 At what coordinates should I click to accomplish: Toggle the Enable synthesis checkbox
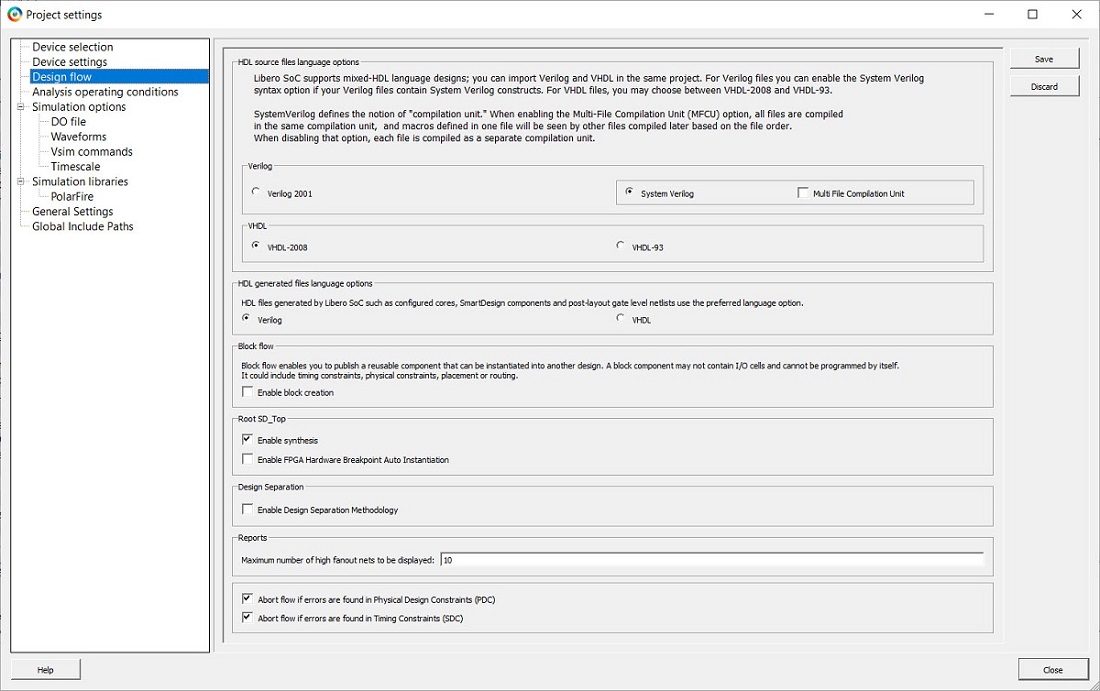point(248,440)
